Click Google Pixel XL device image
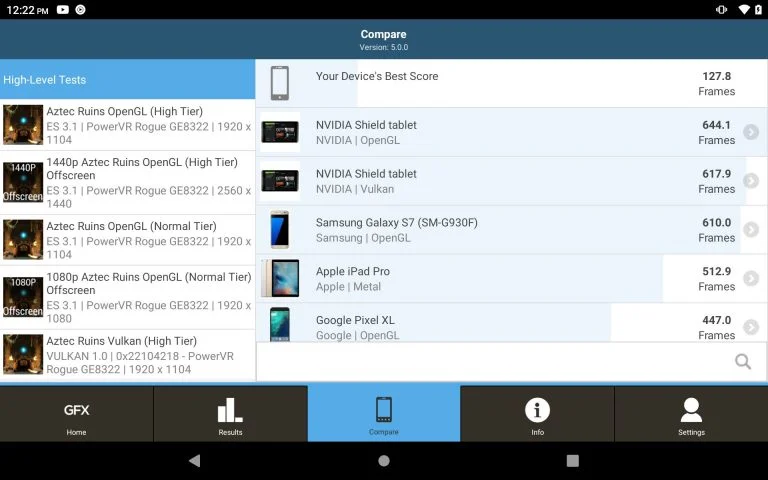The width and height of the screenshot is (768, 480). (280, 324)
